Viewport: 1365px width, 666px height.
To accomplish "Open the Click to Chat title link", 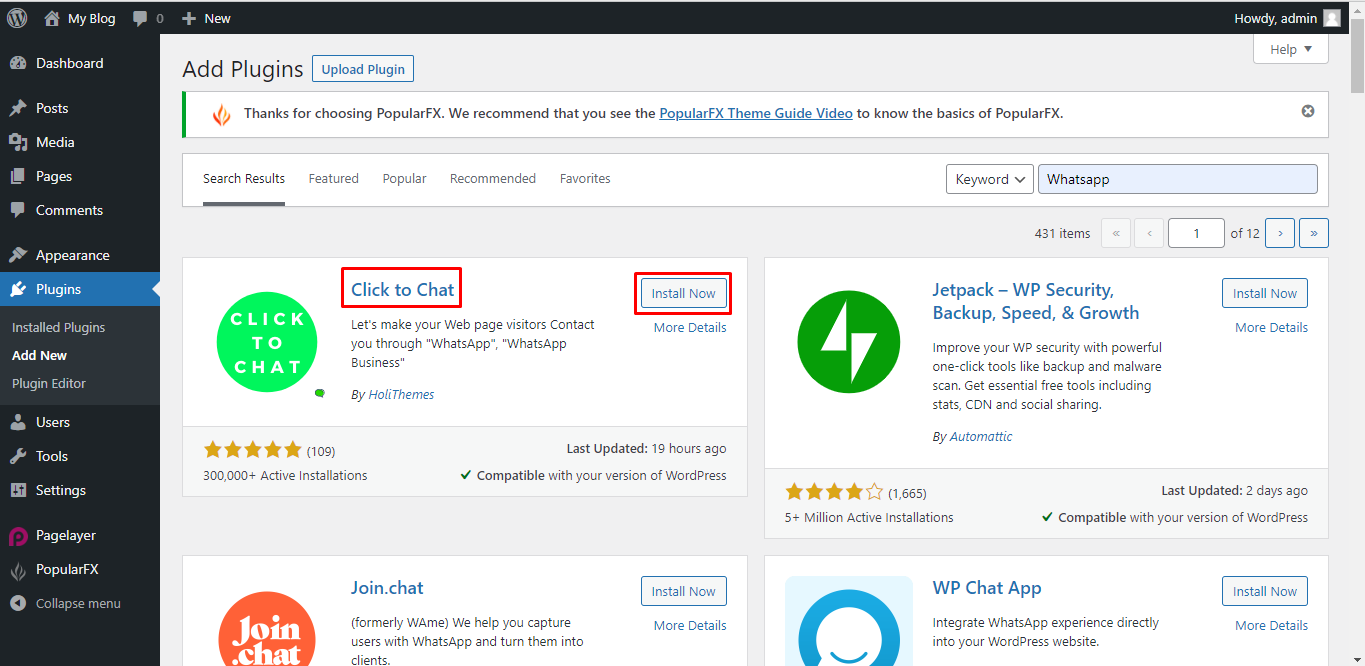I will [402, 290].
